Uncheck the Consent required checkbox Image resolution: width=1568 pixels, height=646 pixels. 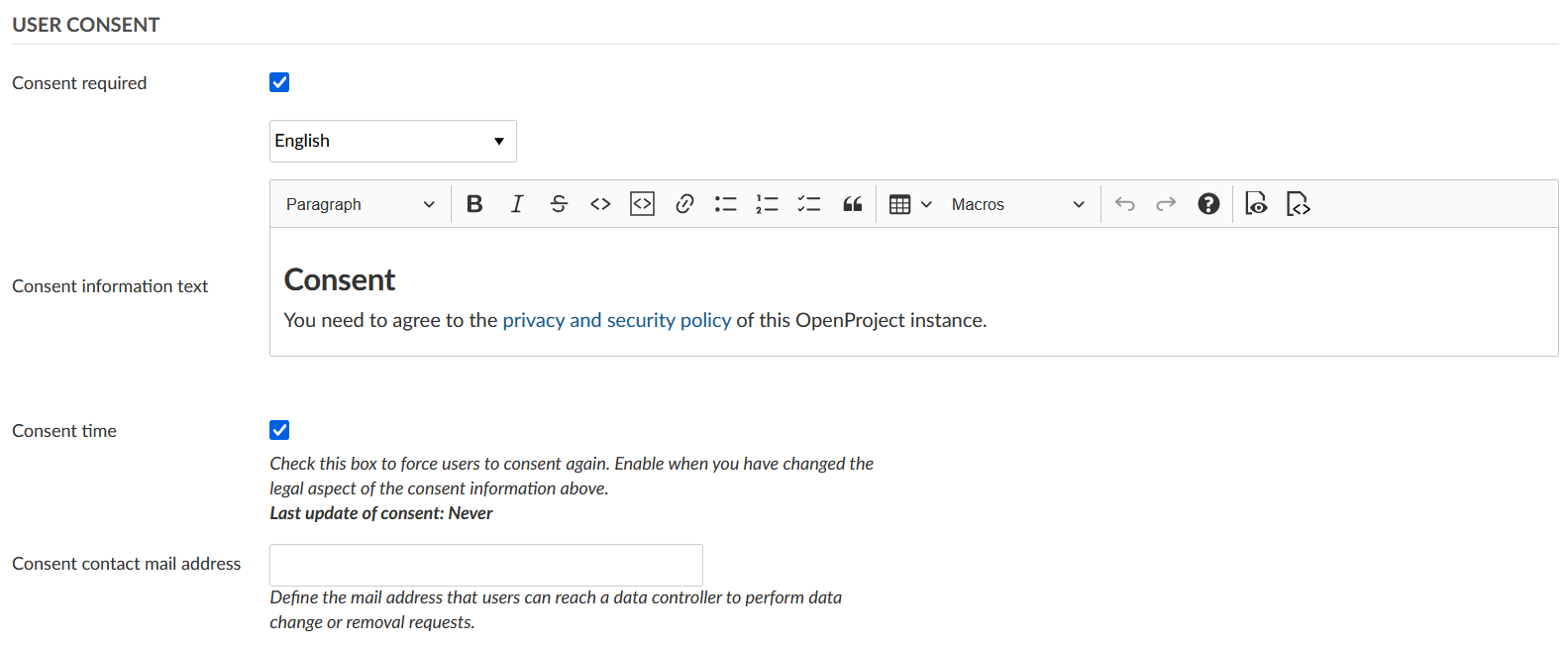279,82
